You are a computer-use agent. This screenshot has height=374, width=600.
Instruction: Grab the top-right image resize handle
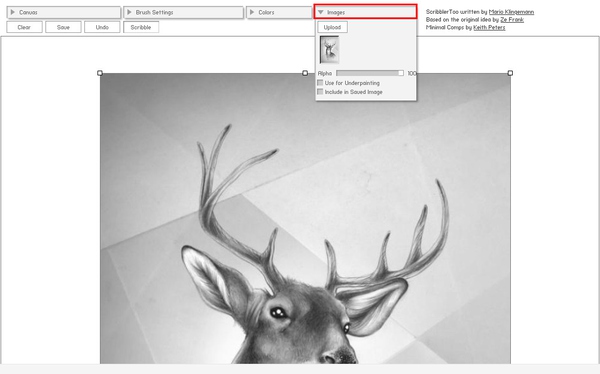(510, 73)
